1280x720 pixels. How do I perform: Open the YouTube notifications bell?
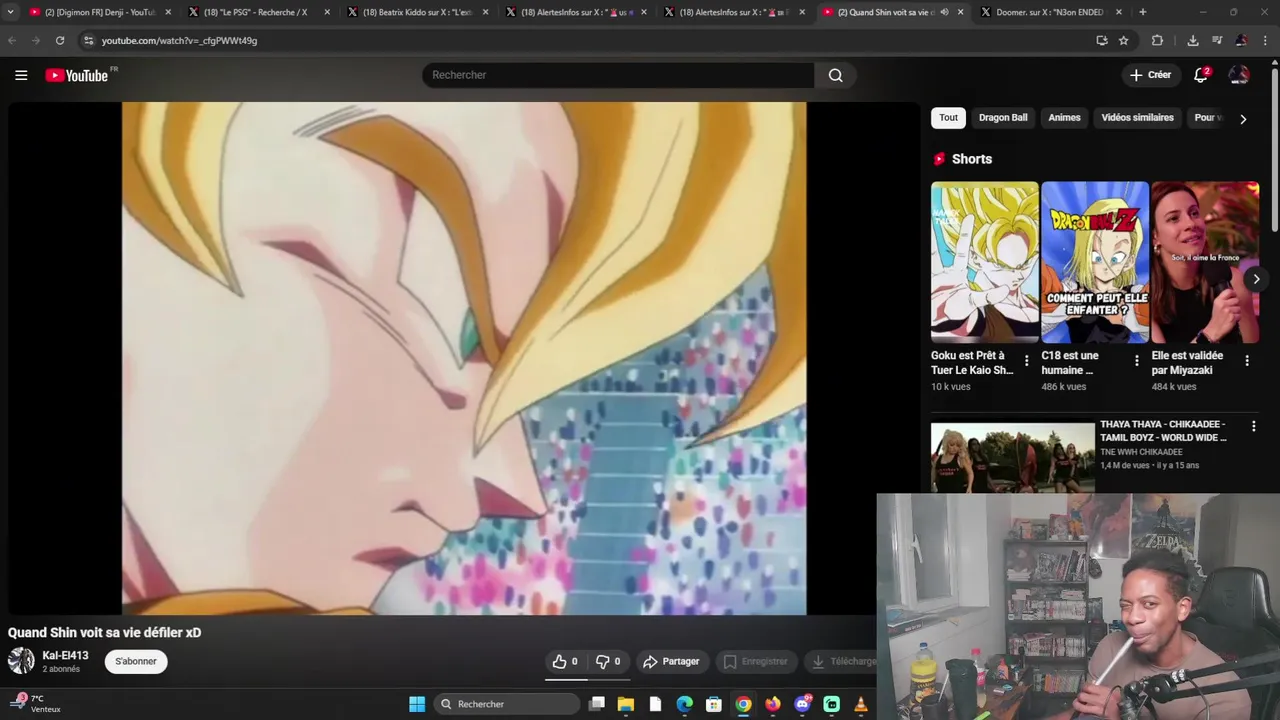coord(1201,75)
